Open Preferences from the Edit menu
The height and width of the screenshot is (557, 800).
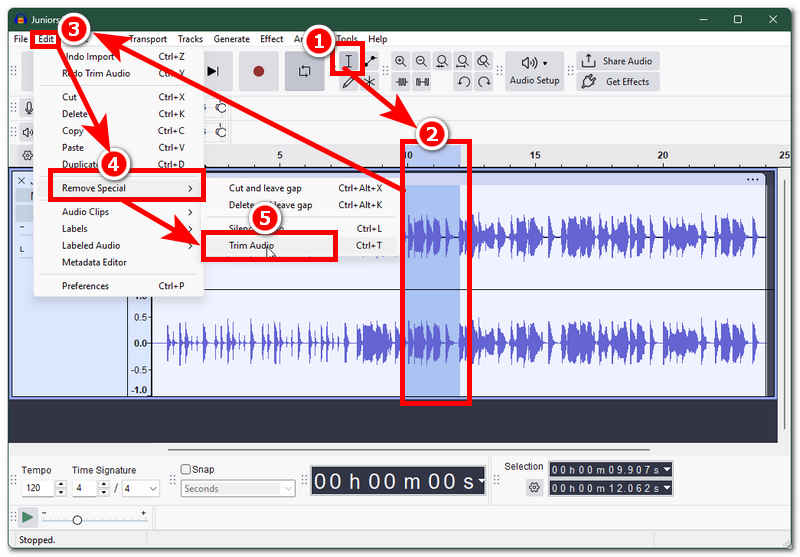coord(120,286)
